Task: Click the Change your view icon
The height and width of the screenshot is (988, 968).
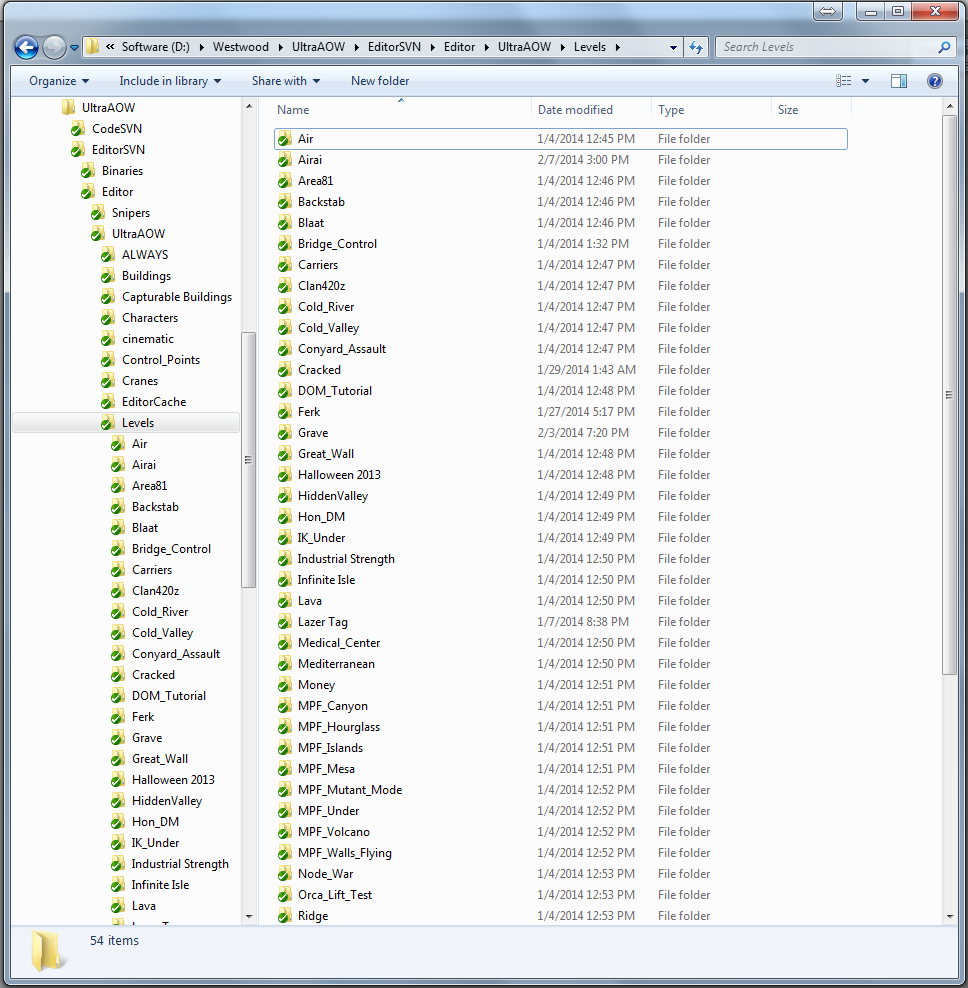Action: pyautogui.click(x=844, y=81)
